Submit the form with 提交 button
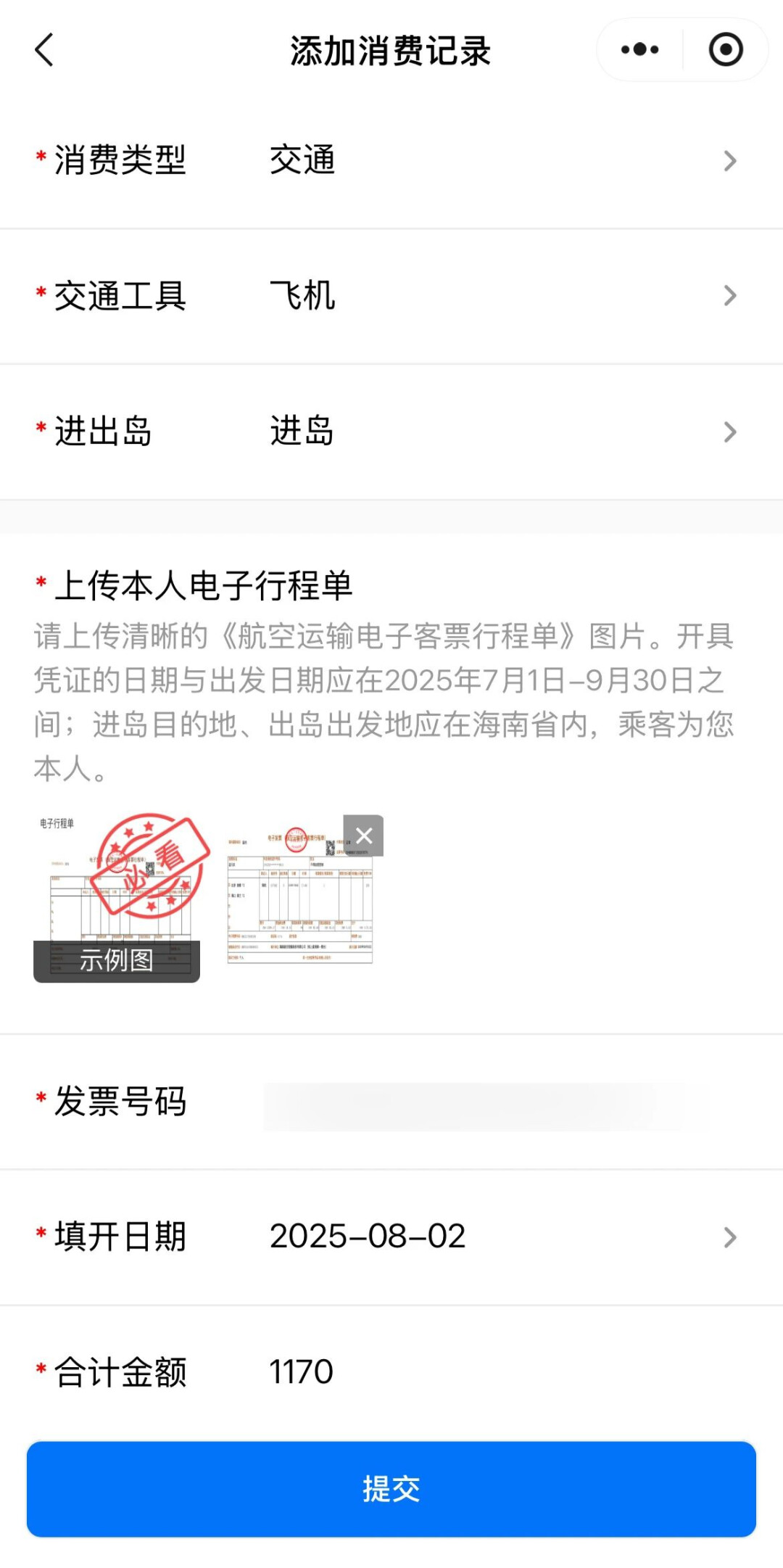The width and height of the screenshot is (783, 1568). tap(391, 1489)
